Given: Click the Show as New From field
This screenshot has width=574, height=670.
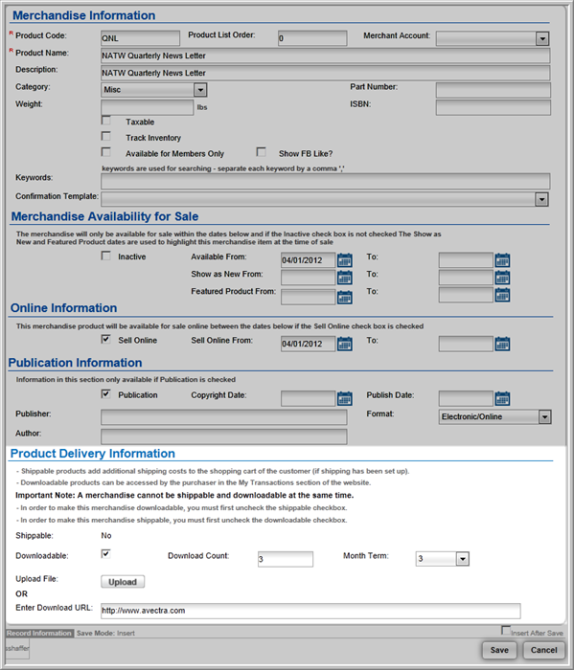Looking at the screenshot, I should (308, 277).
